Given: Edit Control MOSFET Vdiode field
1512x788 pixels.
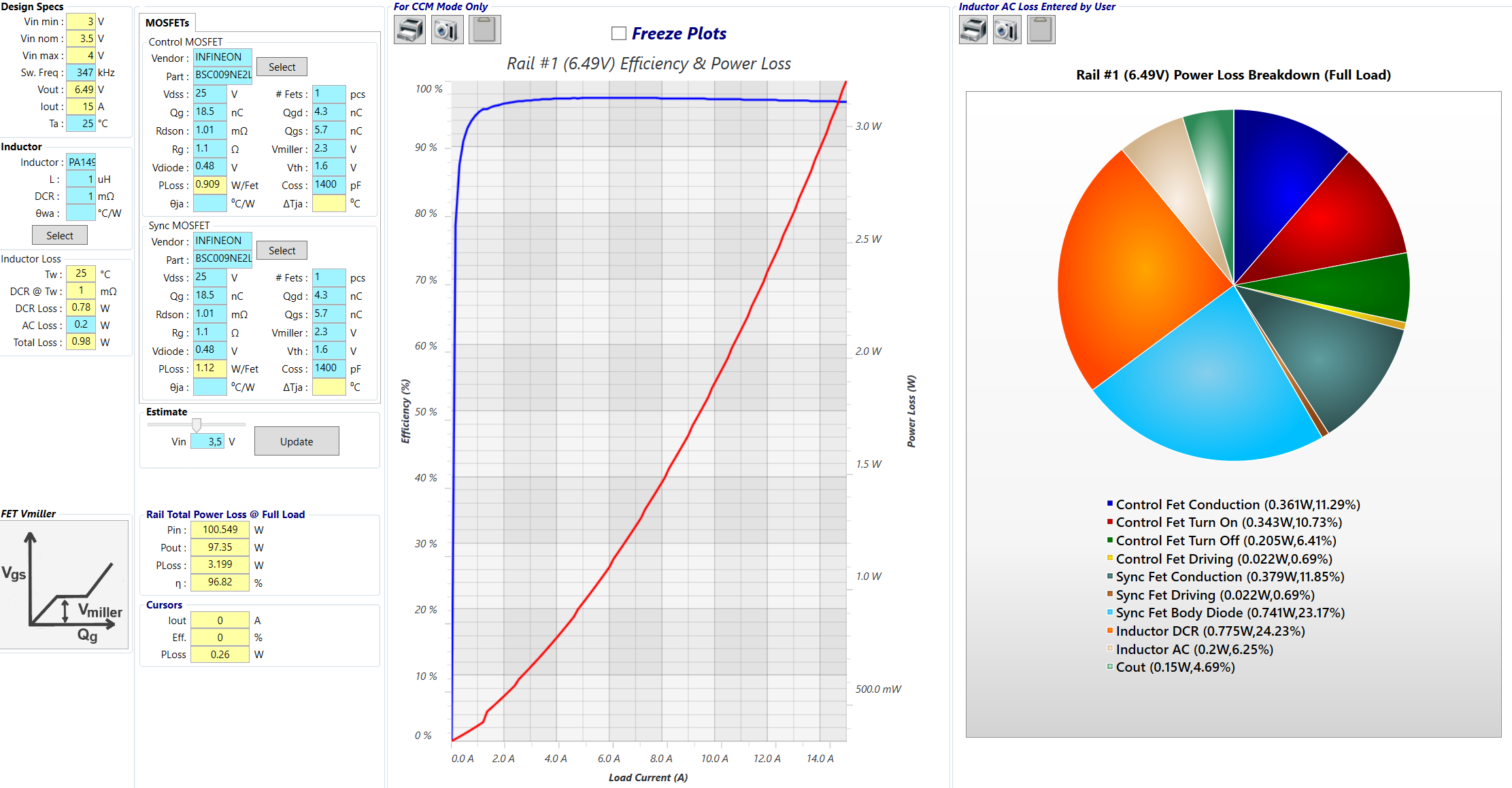Looking at the screenshot, I should pos(210,167).
